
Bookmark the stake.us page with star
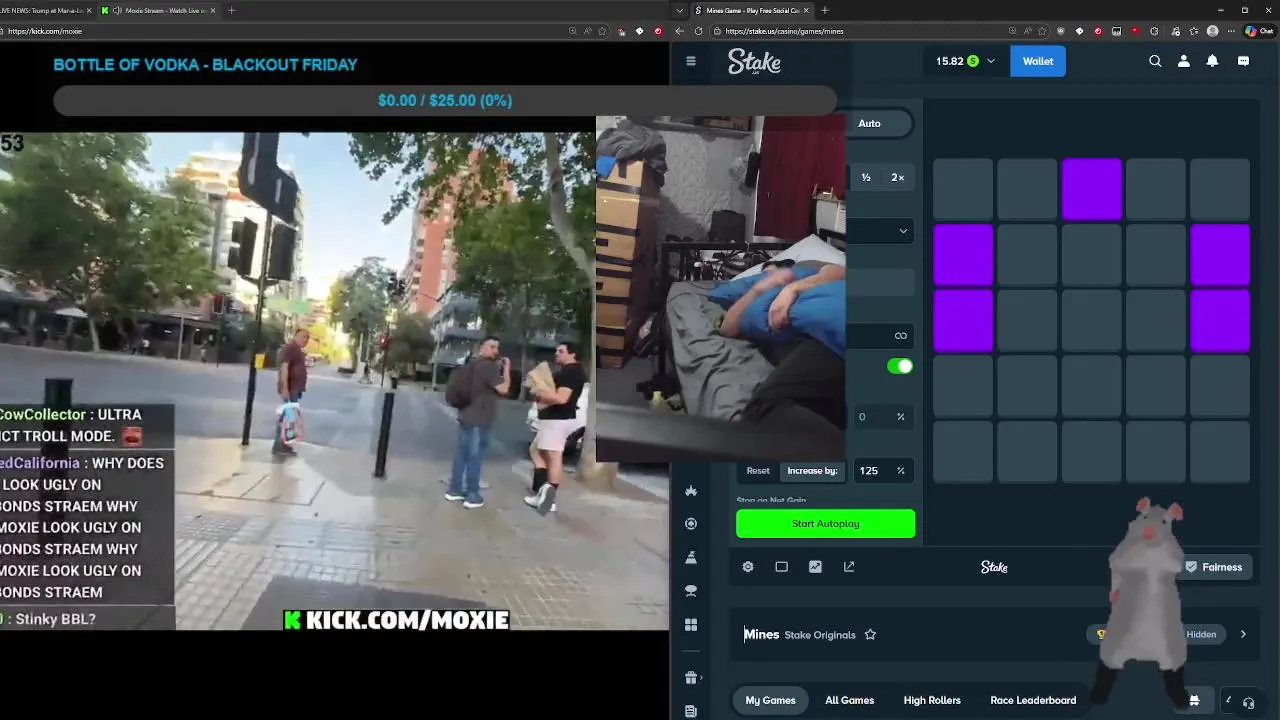pos(1042,31)
